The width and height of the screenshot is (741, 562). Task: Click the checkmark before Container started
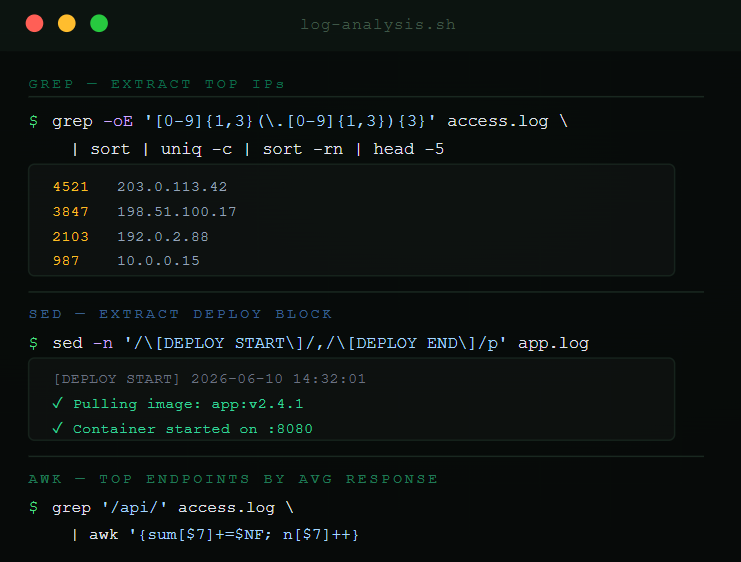click(x=58, y=428)
